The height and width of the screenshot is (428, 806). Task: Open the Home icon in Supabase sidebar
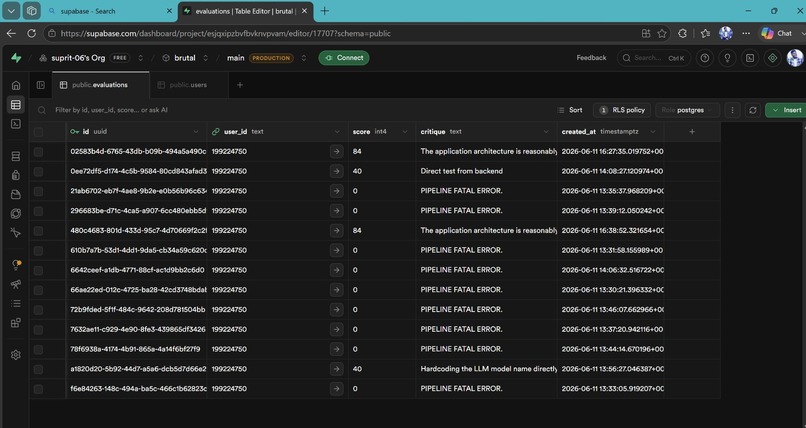pos(16,85)
